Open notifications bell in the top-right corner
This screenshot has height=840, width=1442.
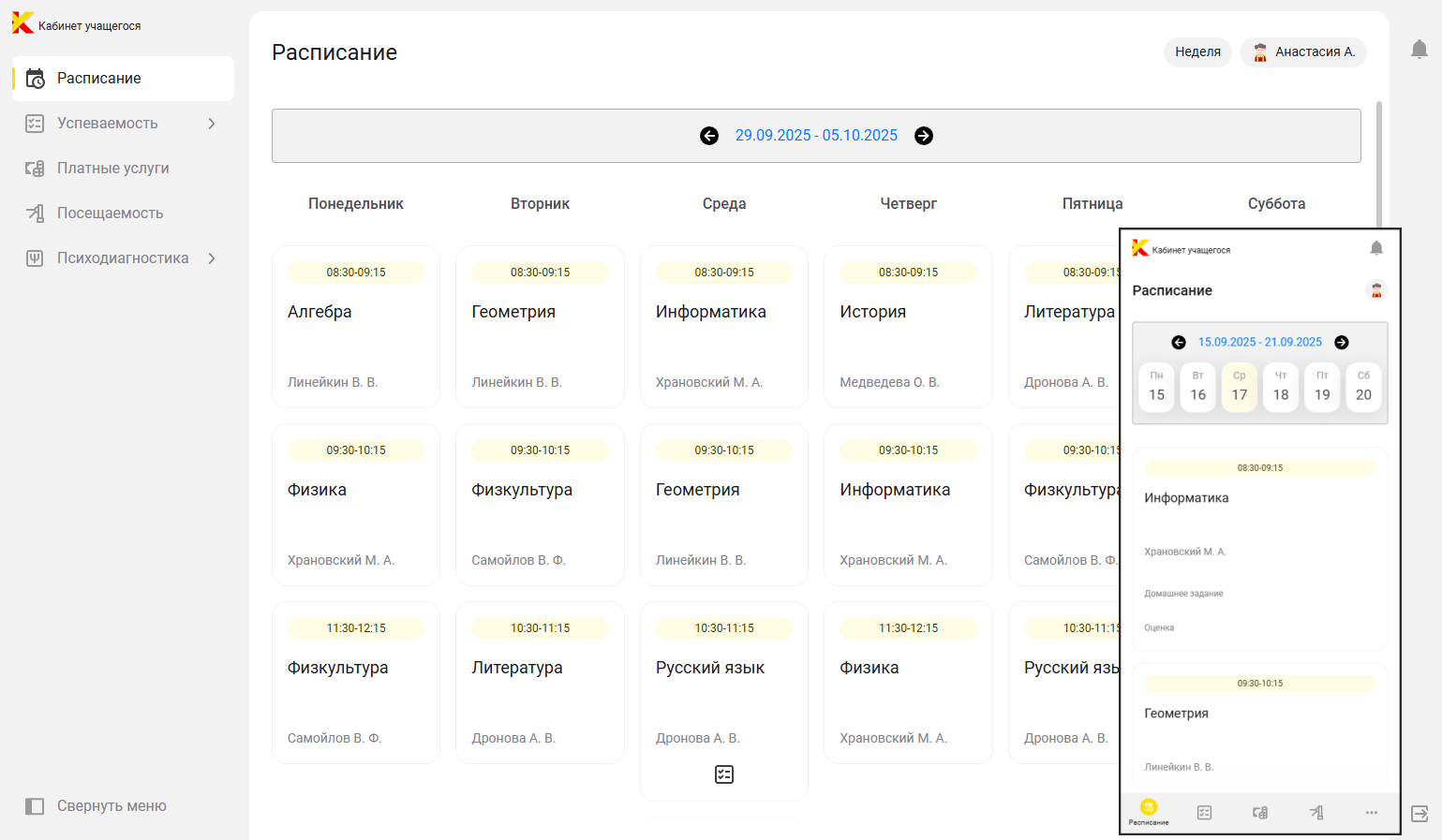point(1419,50)
